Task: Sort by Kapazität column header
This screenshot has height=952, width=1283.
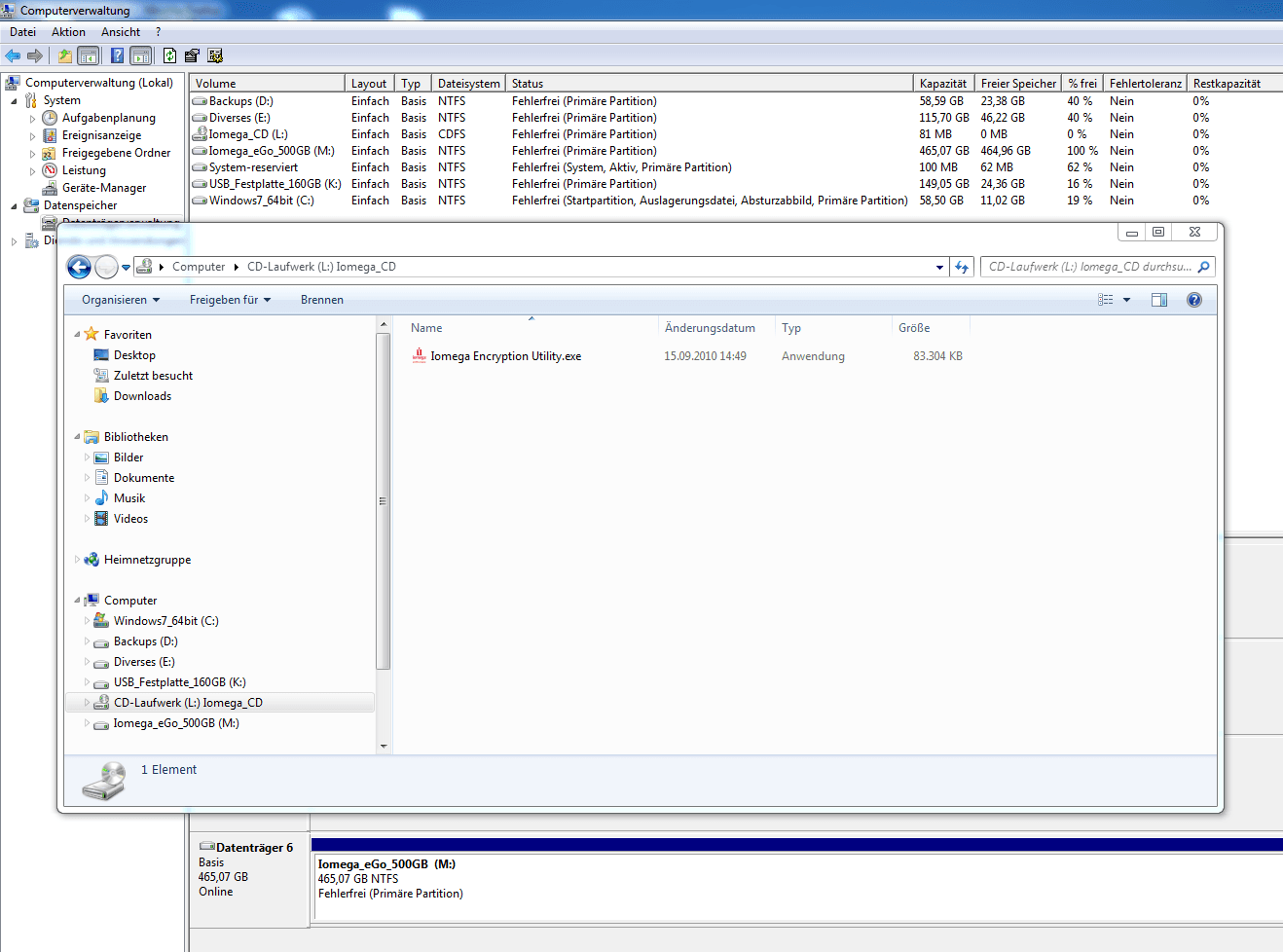Action: pyautogui.click(x=943, y=84)
